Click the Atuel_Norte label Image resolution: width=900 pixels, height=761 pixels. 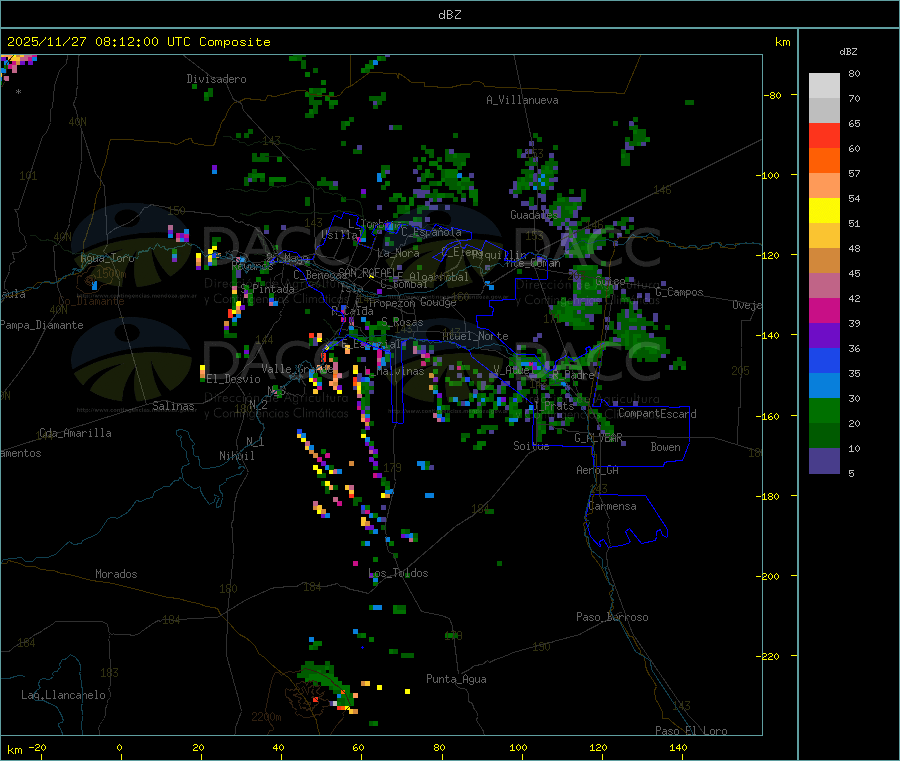475,336
